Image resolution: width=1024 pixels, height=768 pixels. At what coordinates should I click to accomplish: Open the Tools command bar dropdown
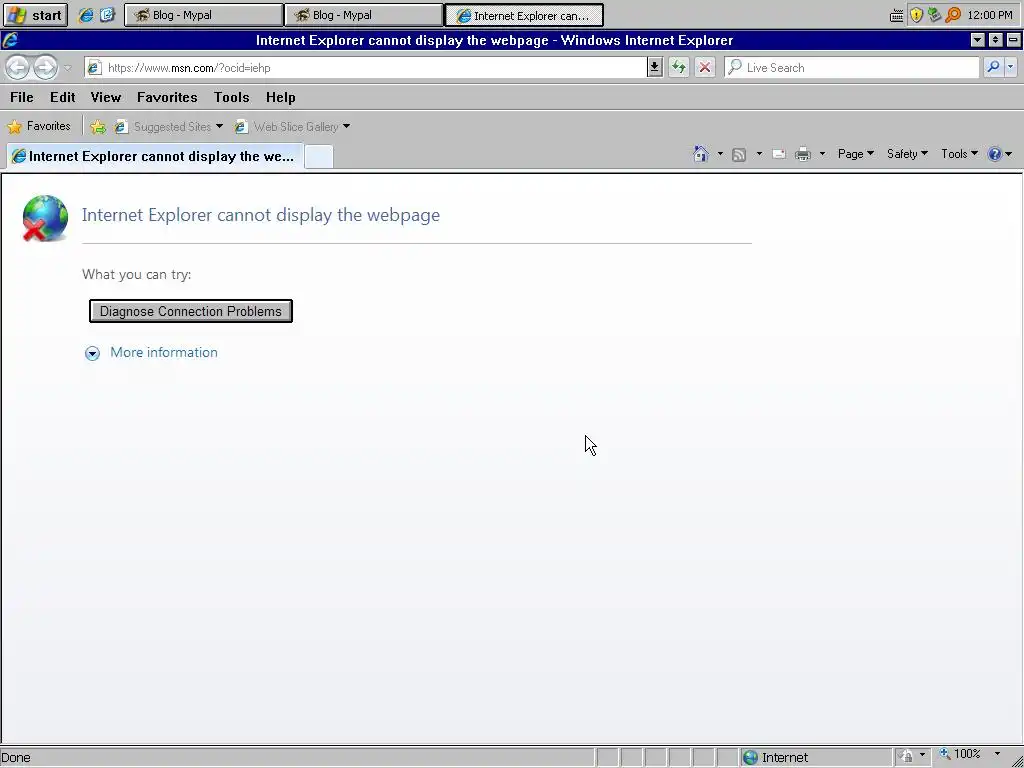point(959,154)
